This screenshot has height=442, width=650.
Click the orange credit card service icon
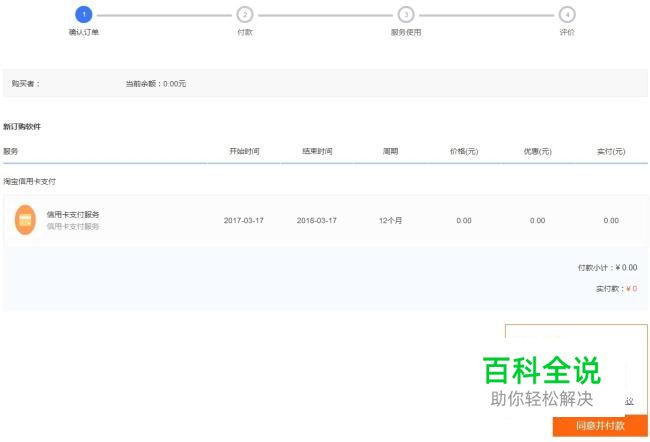pos(25,220)
